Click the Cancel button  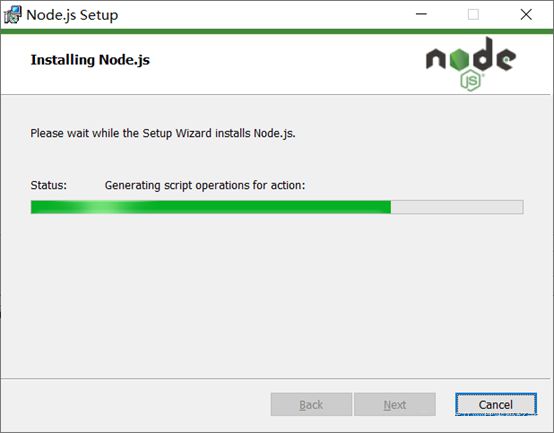[x=496, y=404]
